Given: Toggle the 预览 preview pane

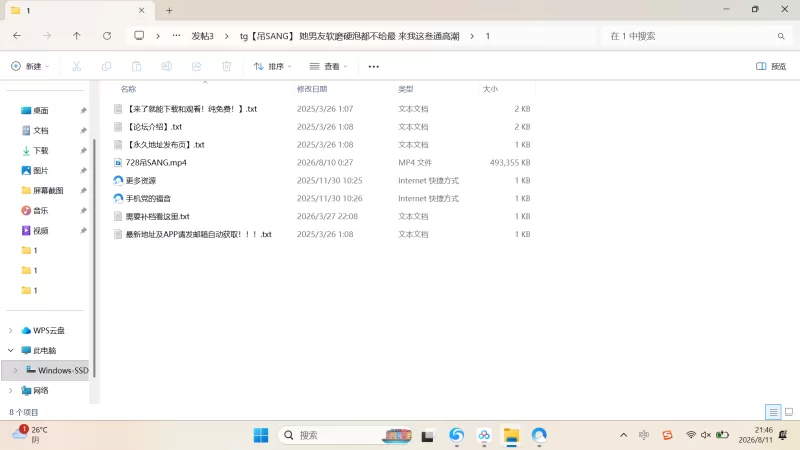Looking at the screenshot, I should click(771, 66).
